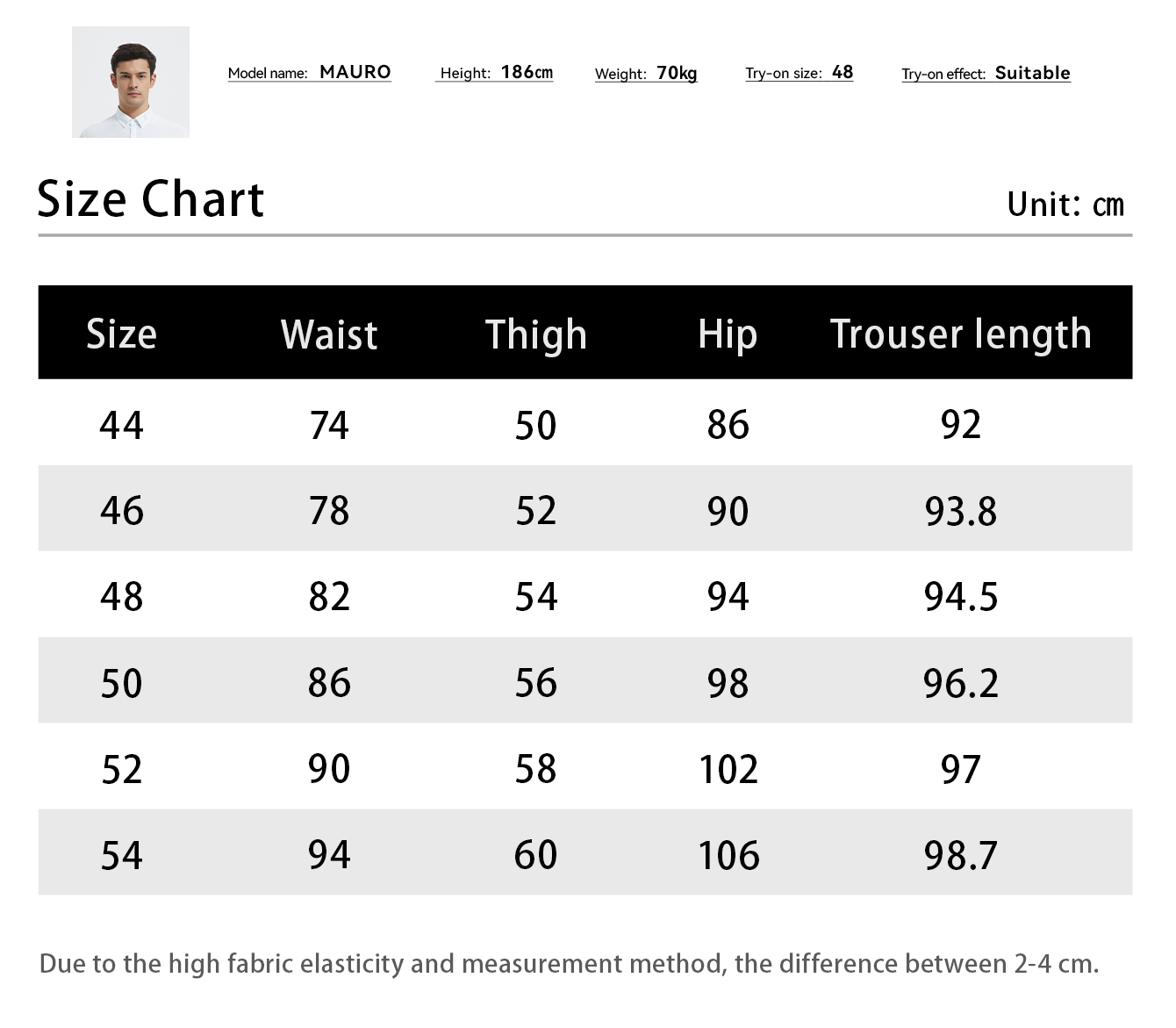Click the fabric elasticity disclaimer note
1176x1028 pixels.
(x=569, y=964)
